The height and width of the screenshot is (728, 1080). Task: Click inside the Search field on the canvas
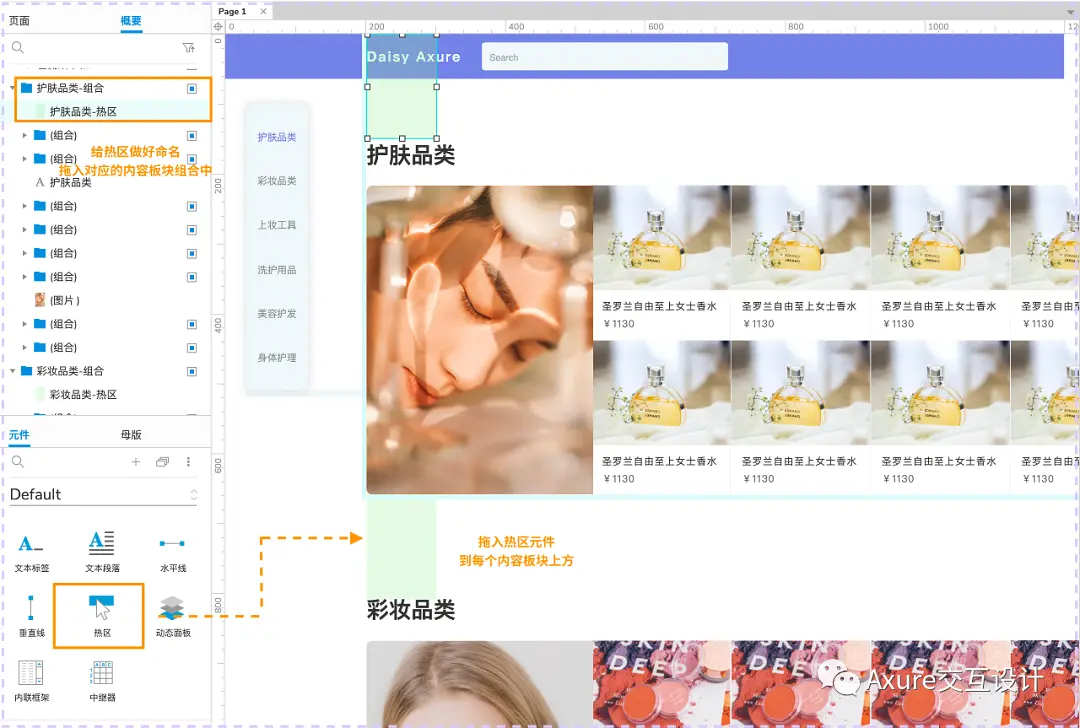604,57
